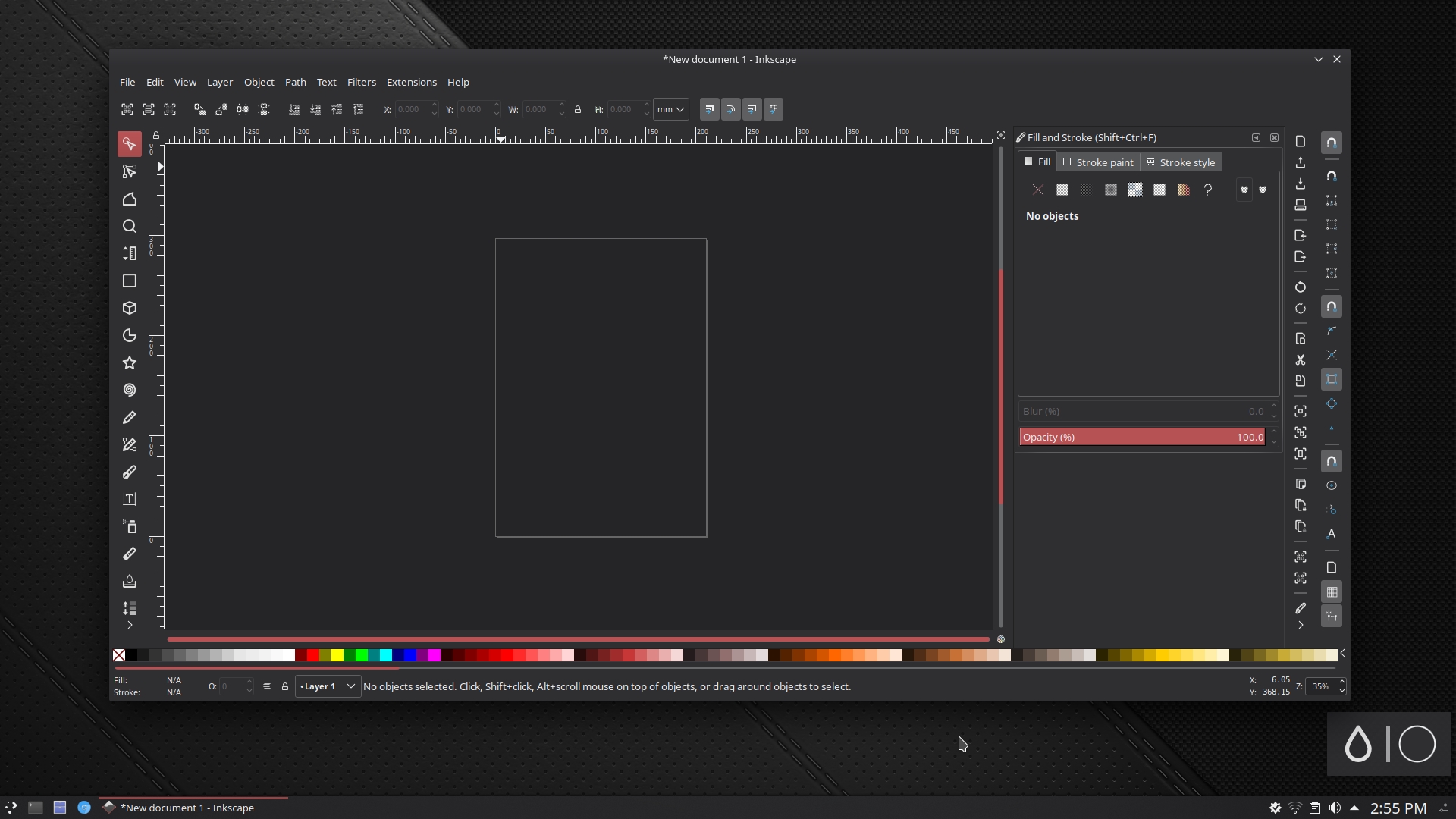Screen dimensions: 1456x819
Task: Select the Spray tool
Action: coord(130,527)
